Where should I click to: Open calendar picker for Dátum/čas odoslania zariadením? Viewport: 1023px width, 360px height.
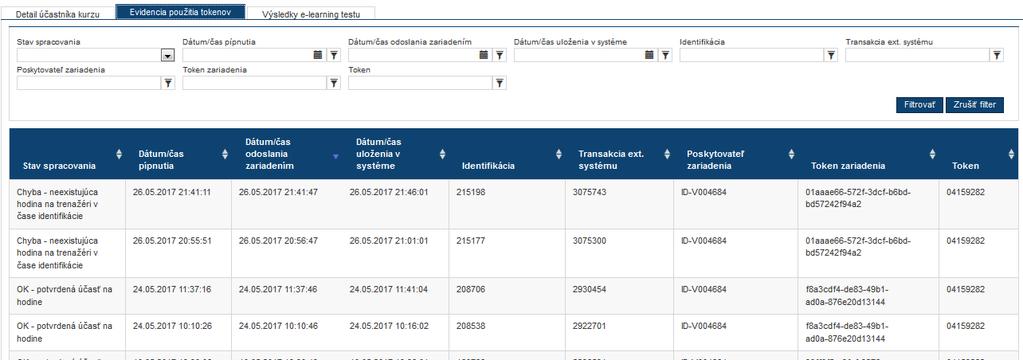(483, 55)
